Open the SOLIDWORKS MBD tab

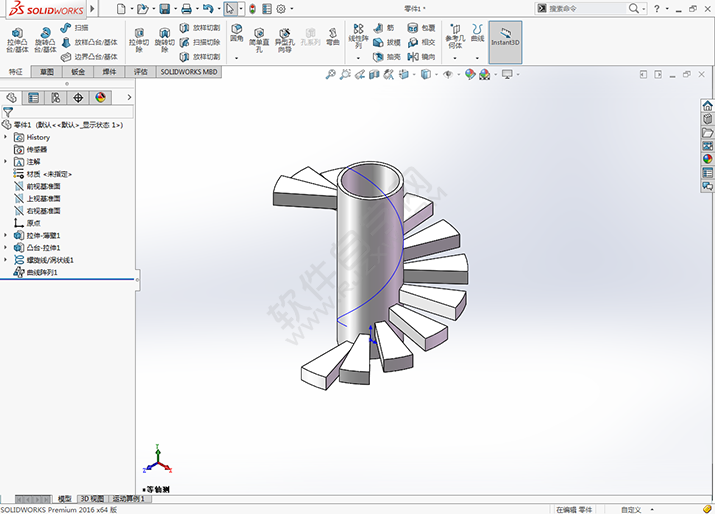(x=189, y=72)
